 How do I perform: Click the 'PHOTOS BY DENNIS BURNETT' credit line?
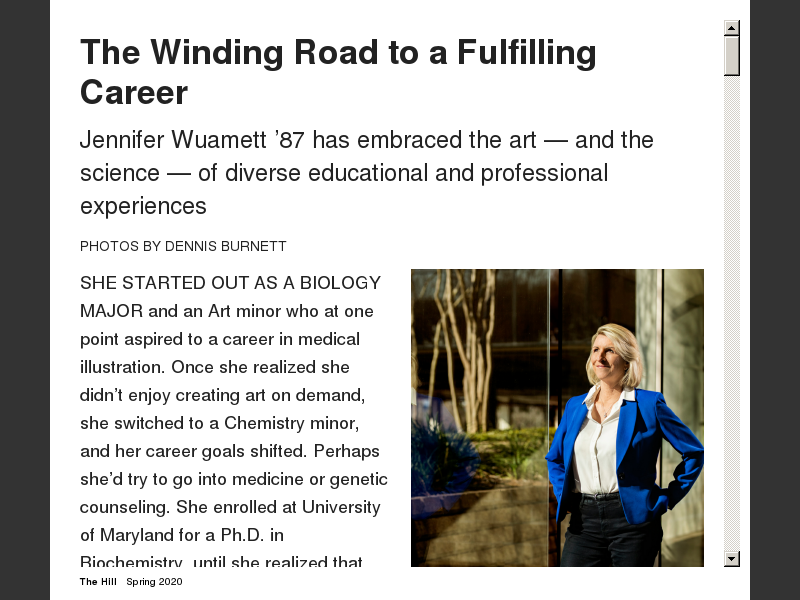(183, 246)
